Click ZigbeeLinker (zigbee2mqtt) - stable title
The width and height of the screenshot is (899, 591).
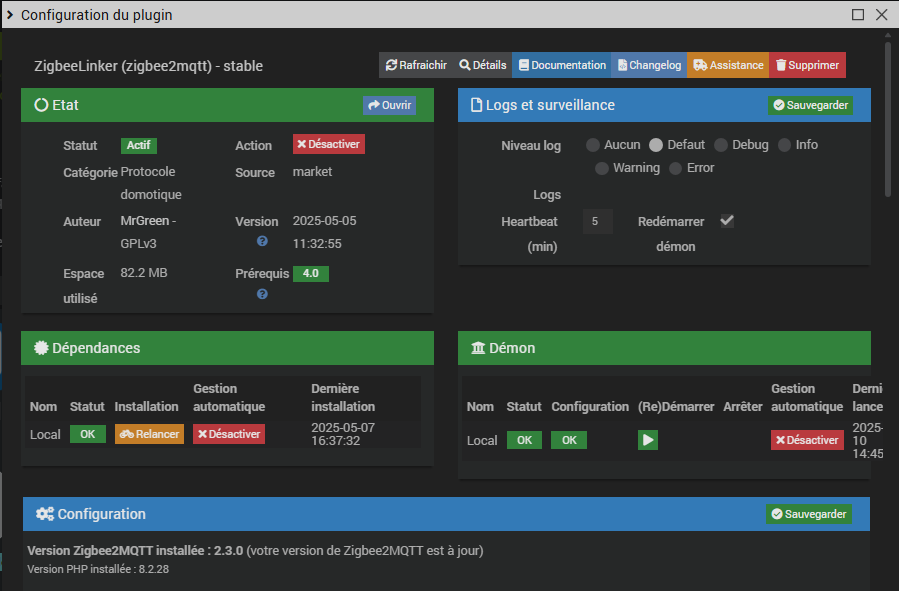click(x=148, y=66)
